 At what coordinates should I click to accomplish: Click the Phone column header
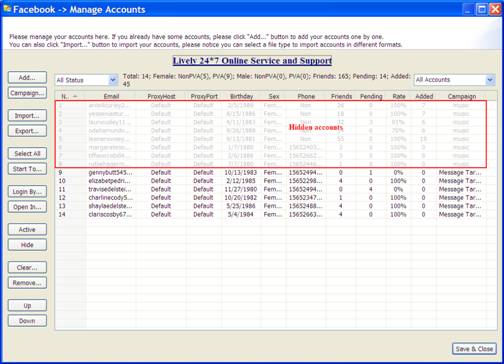(x=306, y=96)
